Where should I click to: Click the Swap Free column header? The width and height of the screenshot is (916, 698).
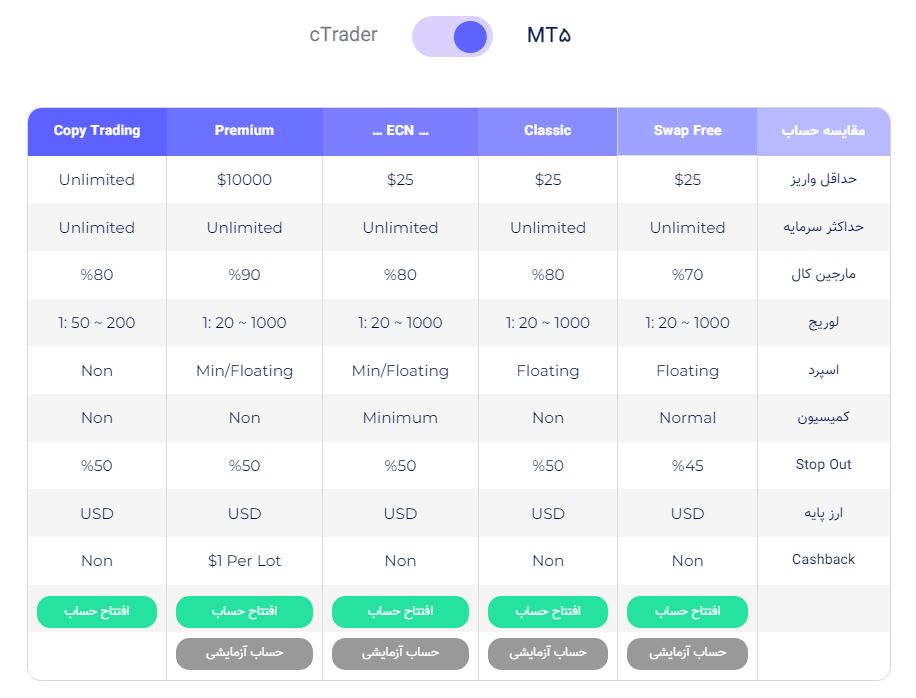[x=688, y=131]
